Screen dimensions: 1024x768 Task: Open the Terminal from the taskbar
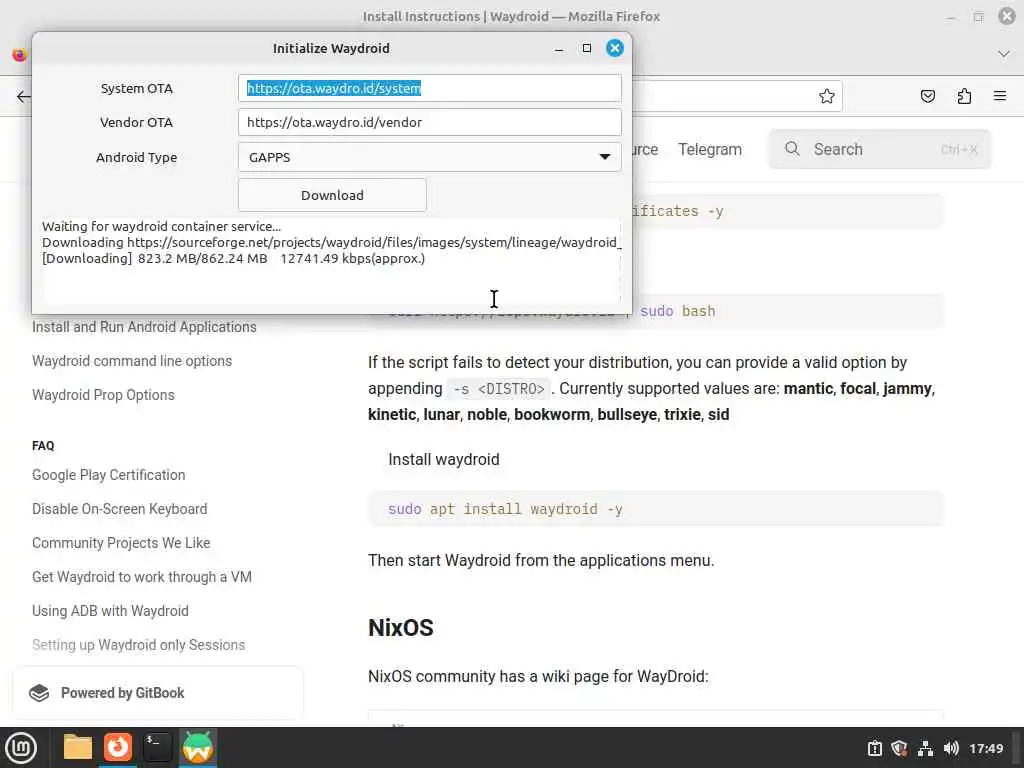pos(157,747)
